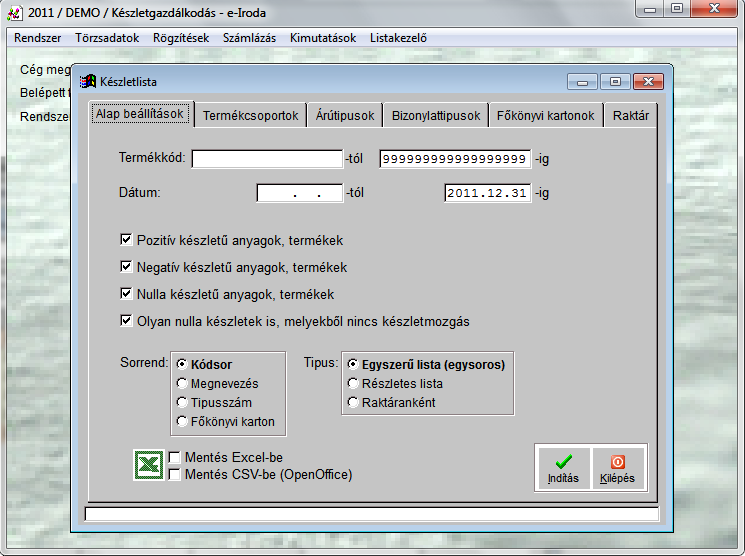Select Megnevezés sort order

point(182,383)
